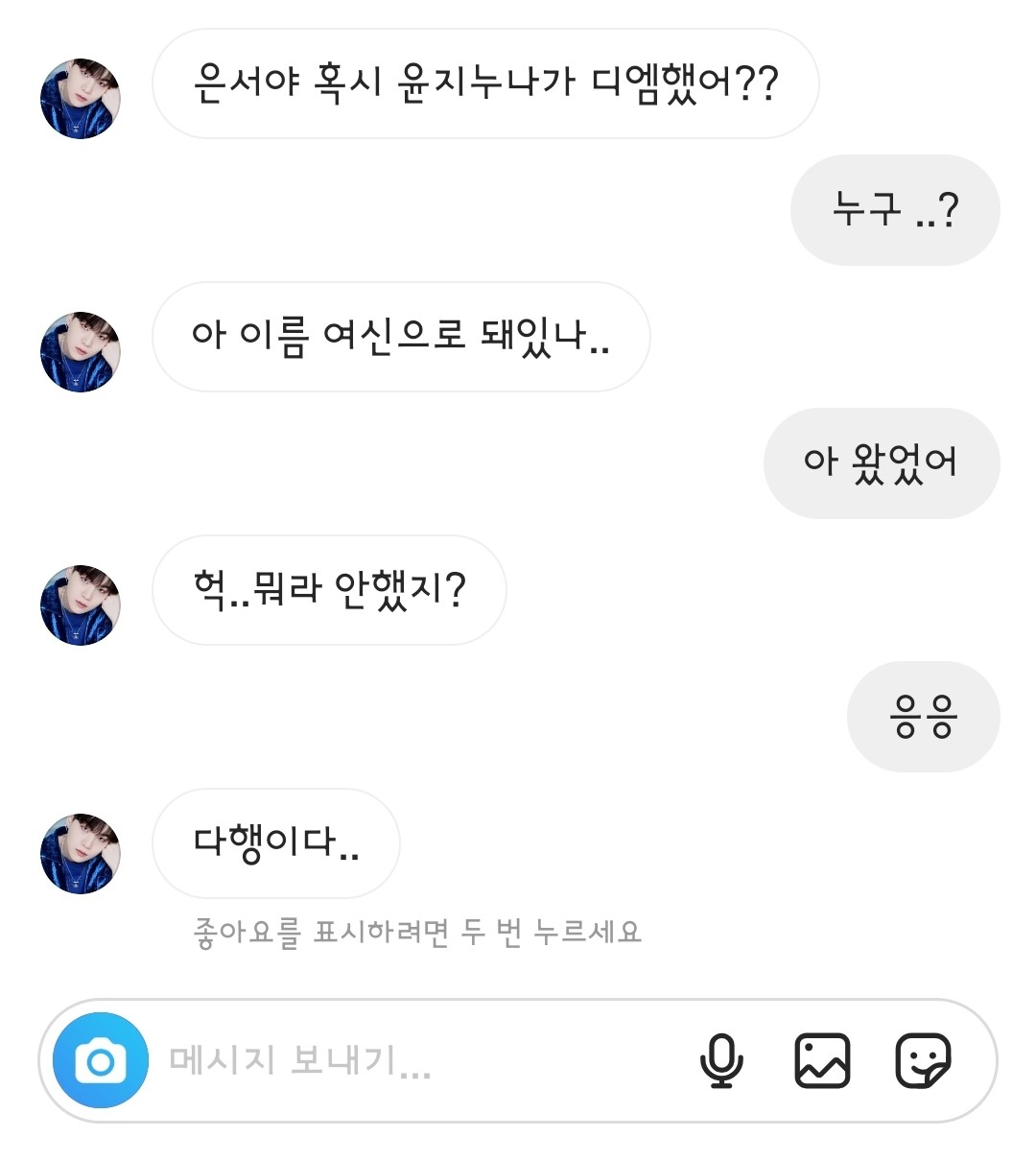Viewport: 1036px width, 1161px height.
Task: Click the '좋아요를 표시하려면 두 번 누르세요' hint text
Action: coord(417,932)
